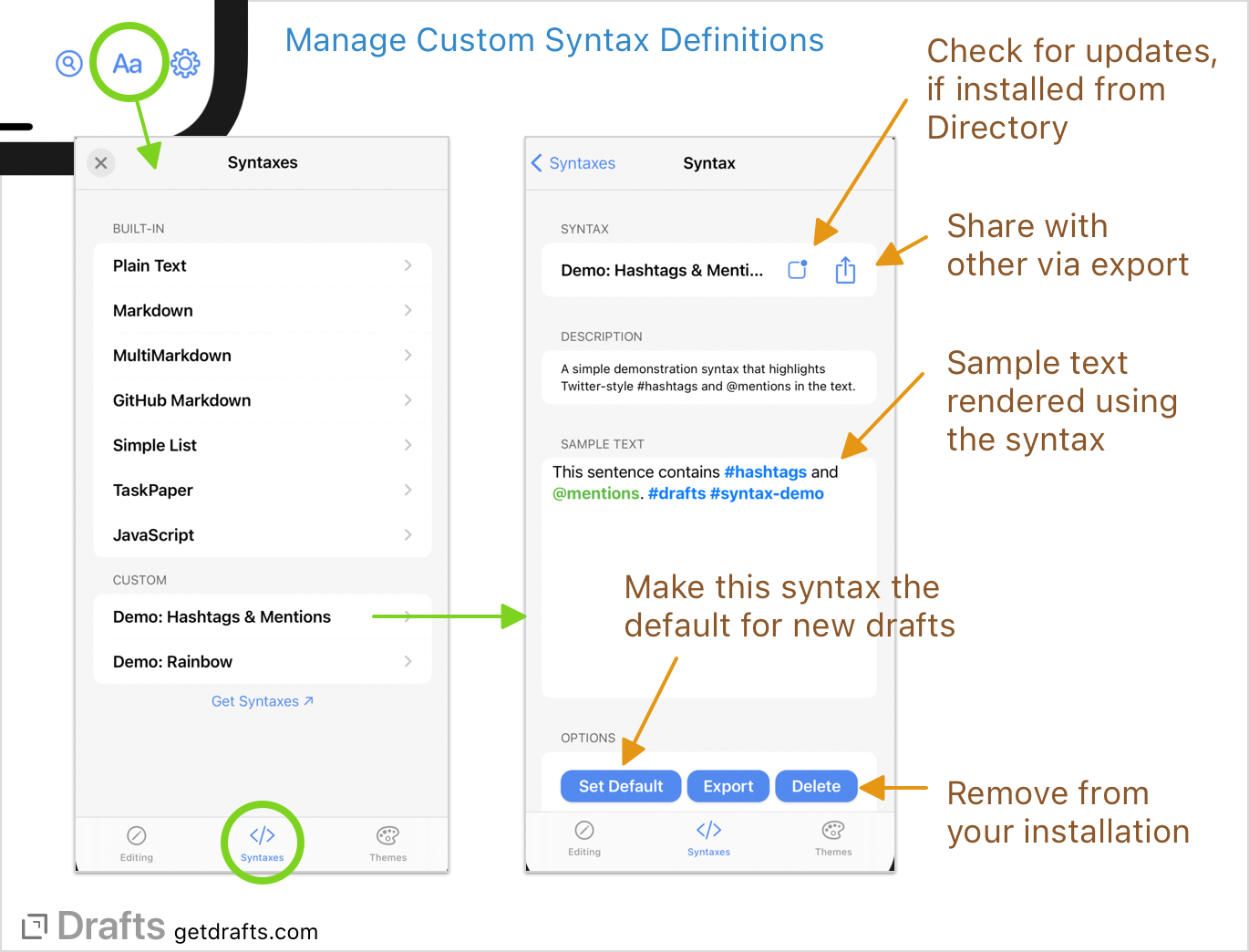Viewport: 1249px width, 952px height.
Task: Open editor preferences with the Aa icon
Action: pos(128,62)
